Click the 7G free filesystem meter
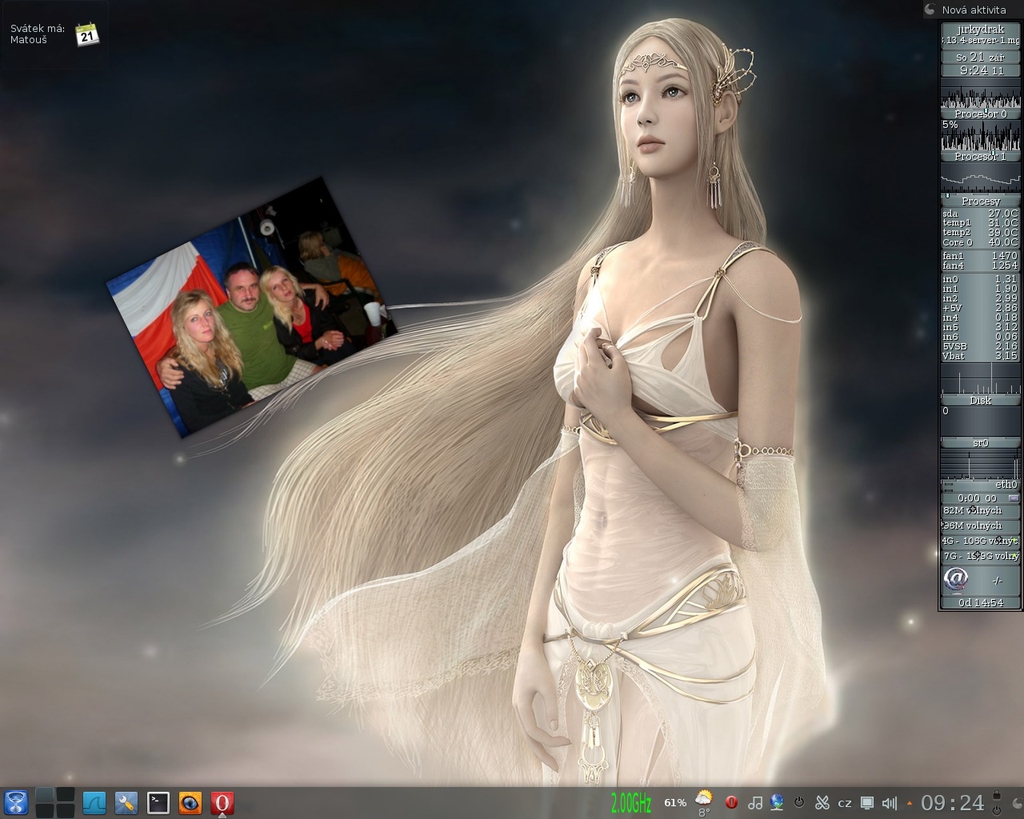 (x=980, y=556)
